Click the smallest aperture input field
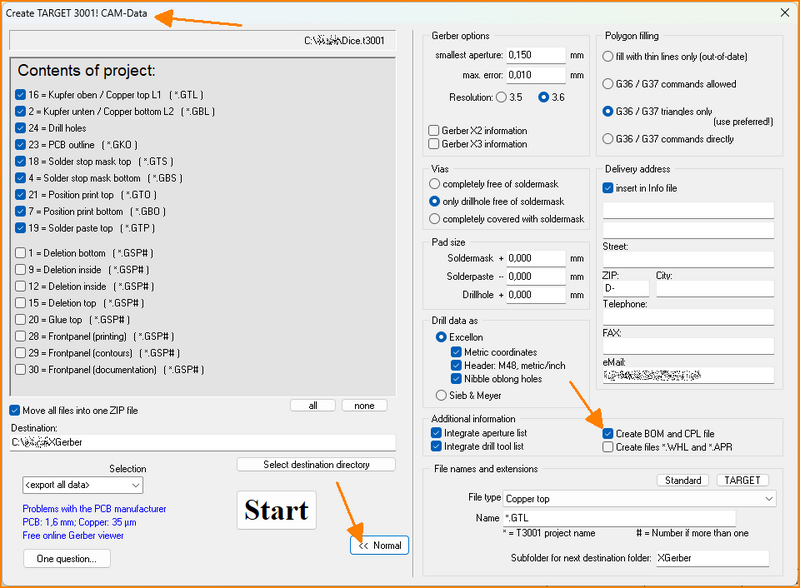The image size is (800, 588). [x=536, y=54]
